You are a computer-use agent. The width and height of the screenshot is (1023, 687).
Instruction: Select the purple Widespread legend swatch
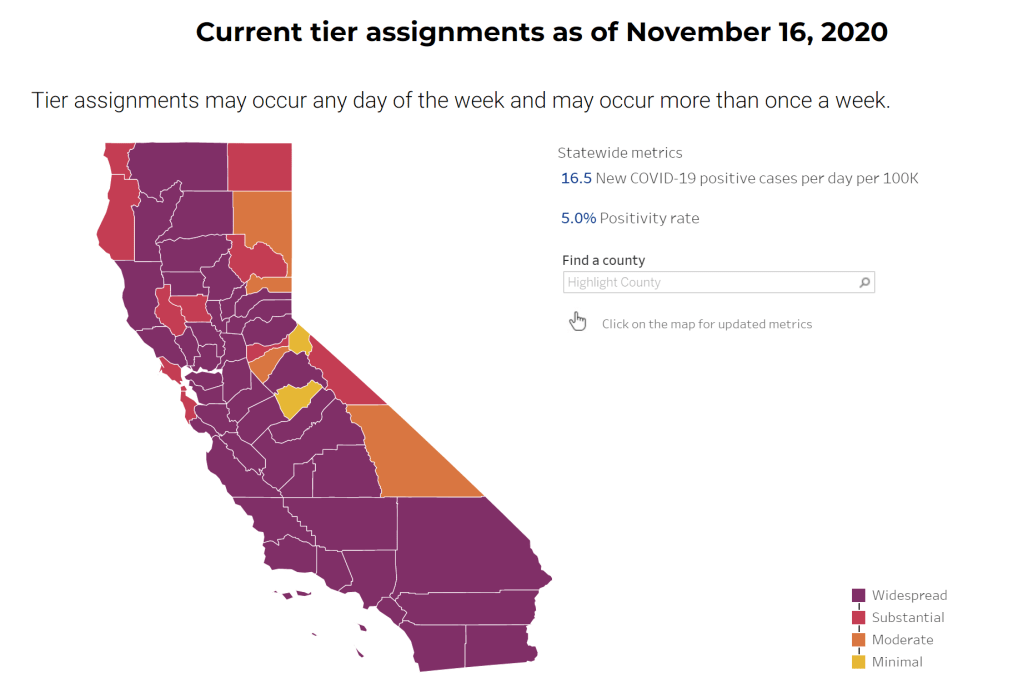pos(858,596)
